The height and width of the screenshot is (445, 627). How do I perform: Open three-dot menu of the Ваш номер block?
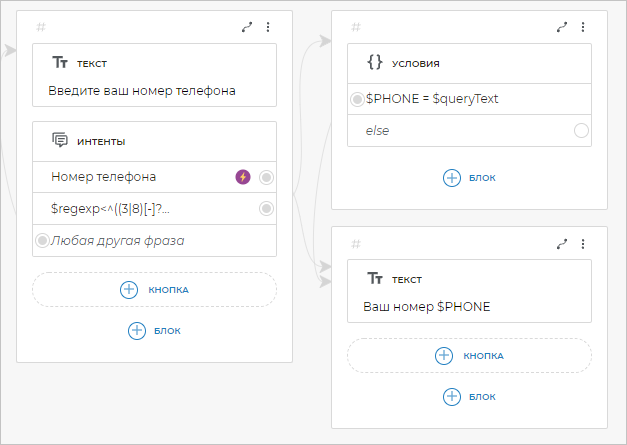pos(583,243)
